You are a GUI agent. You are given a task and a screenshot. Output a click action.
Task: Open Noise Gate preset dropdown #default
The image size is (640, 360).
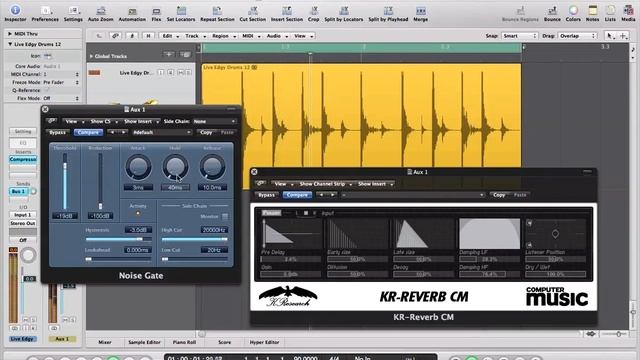click(161, 132)
